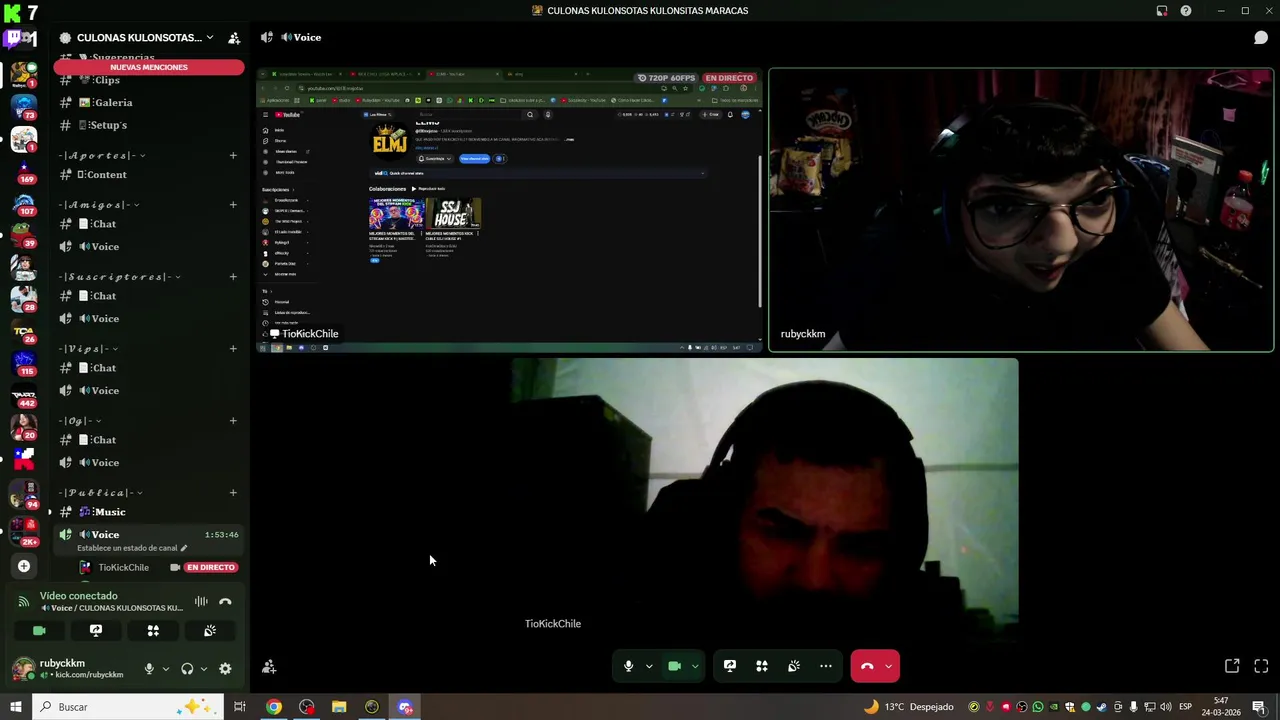Edit channel status pencil icon
1280x720 pixels.
point(183,548)
